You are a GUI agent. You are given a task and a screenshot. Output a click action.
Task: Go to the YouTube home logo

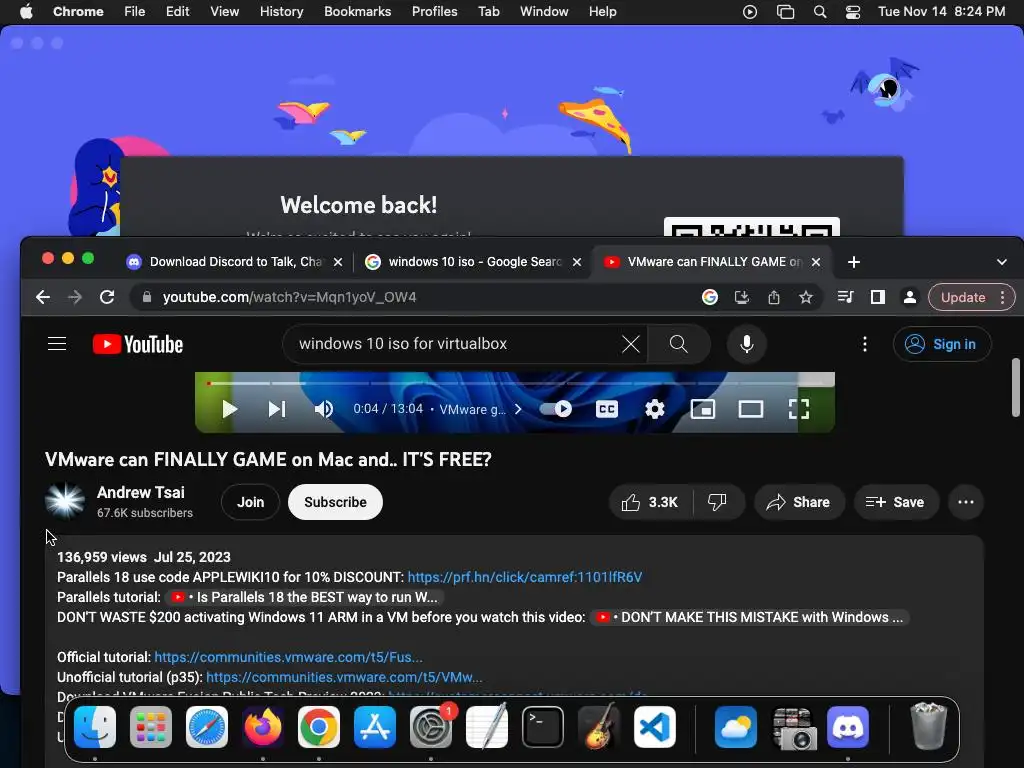pos(137,344)
